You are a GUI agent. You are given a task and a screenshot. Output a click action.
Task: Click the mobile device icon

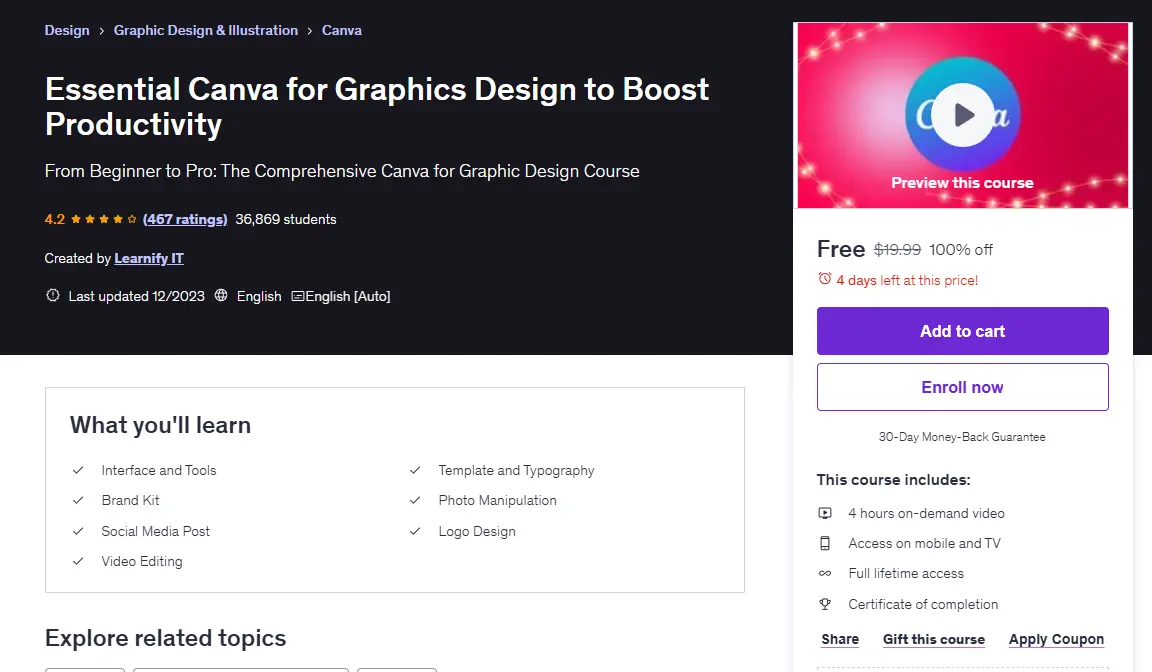click(825, 543)
